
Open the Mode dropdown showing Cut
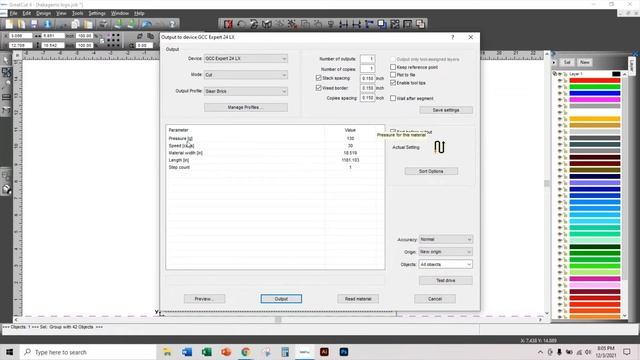click(x=246, y=75)
